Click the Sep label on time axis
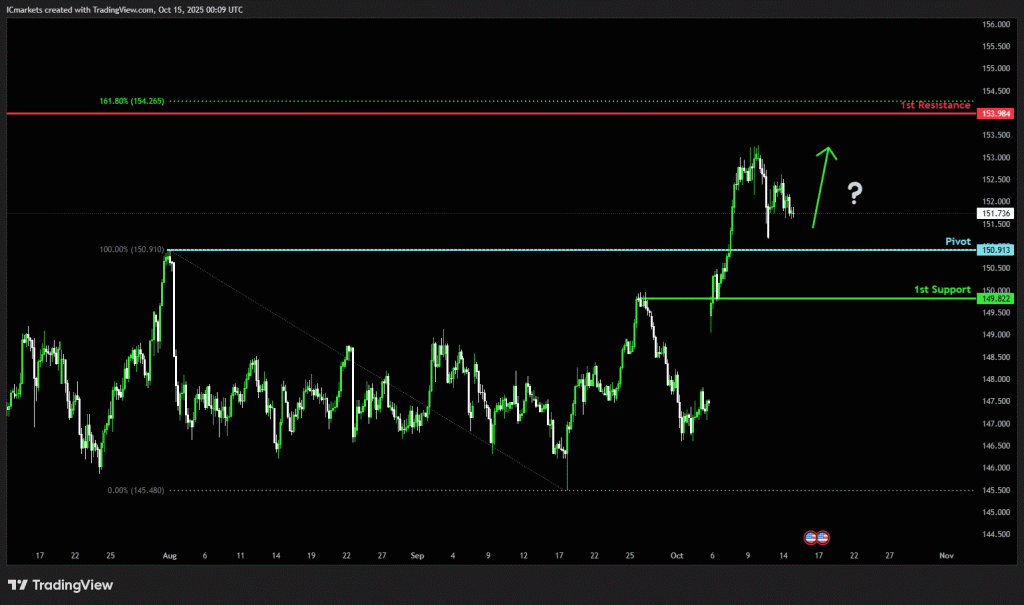 (416, 554)
